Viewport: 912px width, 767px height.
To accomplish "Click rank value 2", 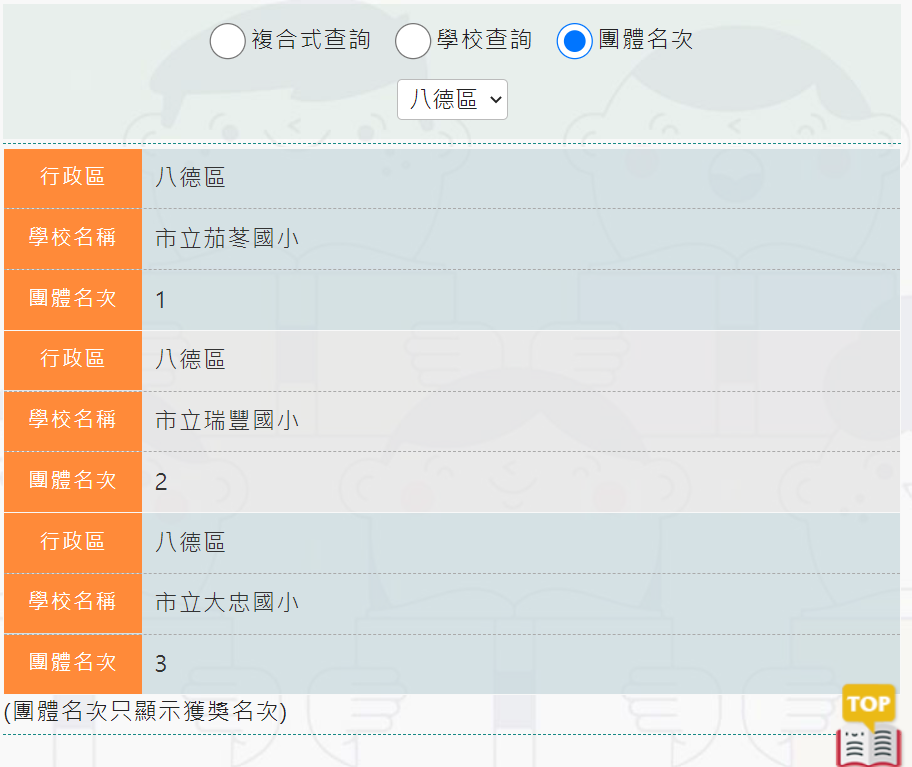I will [161, 481].
